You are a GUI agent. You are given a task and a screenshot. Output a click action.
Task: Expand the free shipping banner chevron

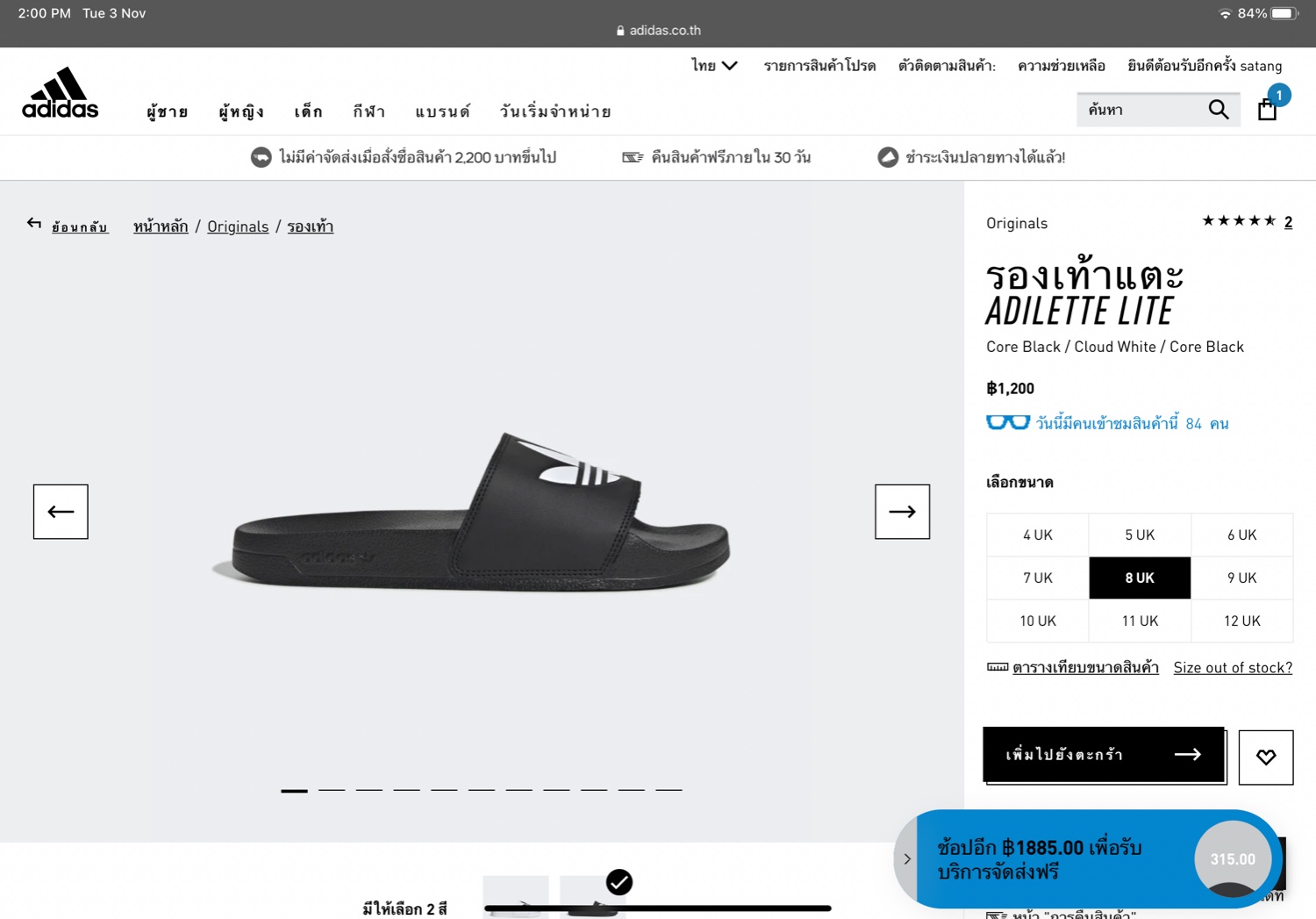coord(906,859)
